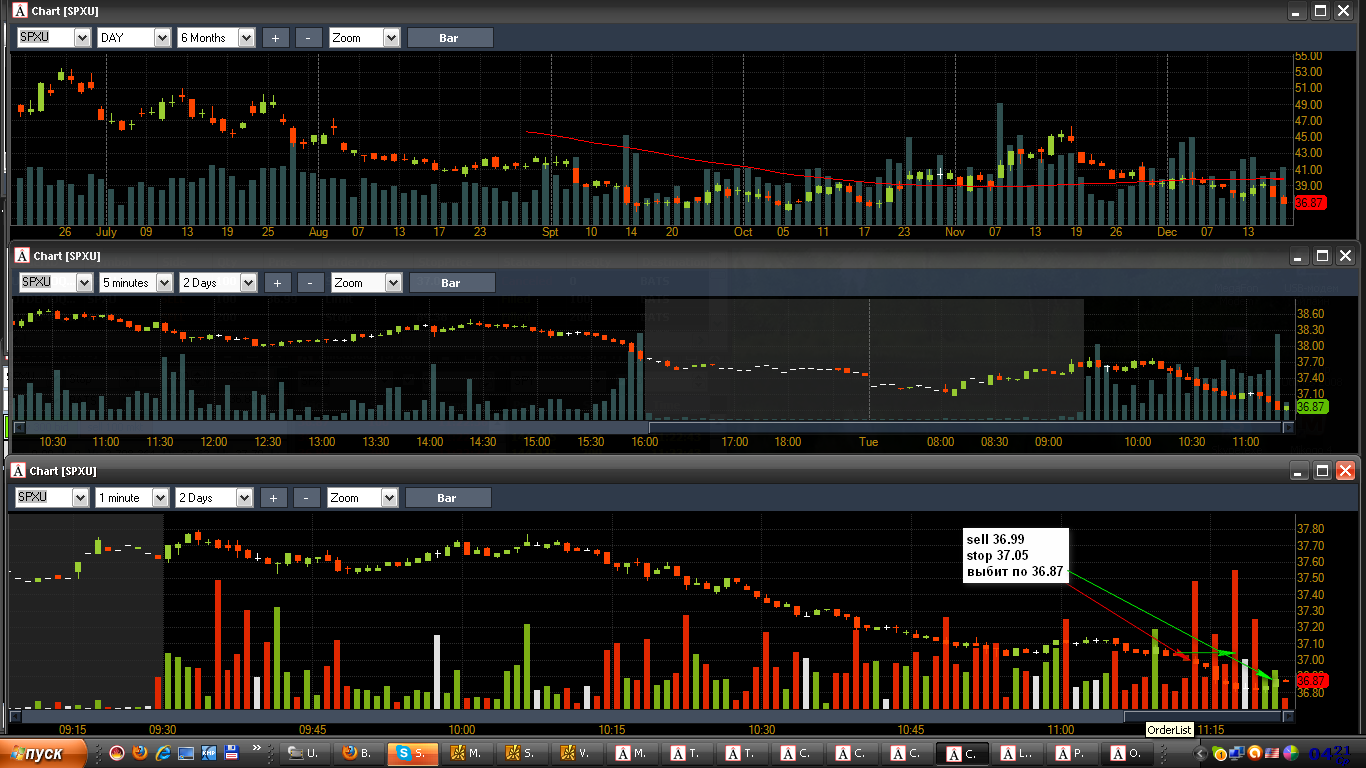This screenshot has height=768, width=1366.
Task: Switch to 'O.' OrderList taskbar window
Action: click(1127, 754)
